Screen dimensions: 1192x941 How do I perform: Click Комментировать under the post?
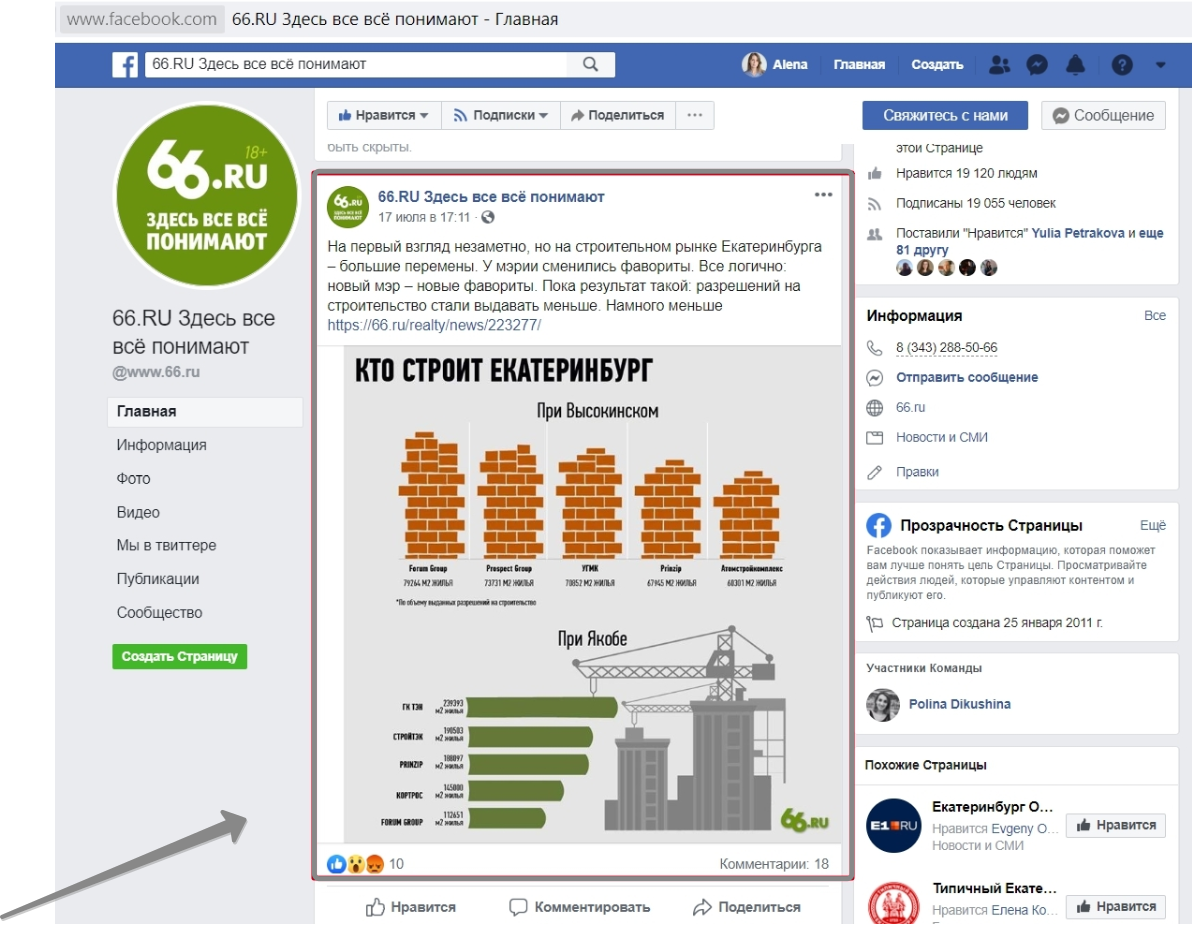[579, 908]
